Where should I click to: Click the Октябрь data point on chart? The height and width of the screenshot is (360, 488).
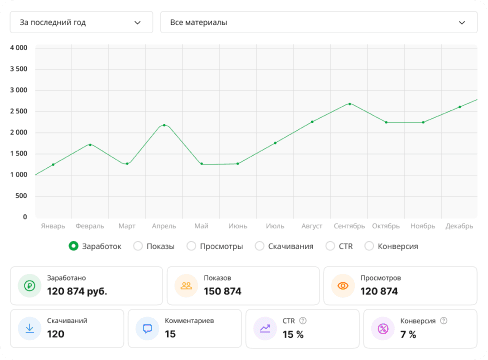coord(386,122)
